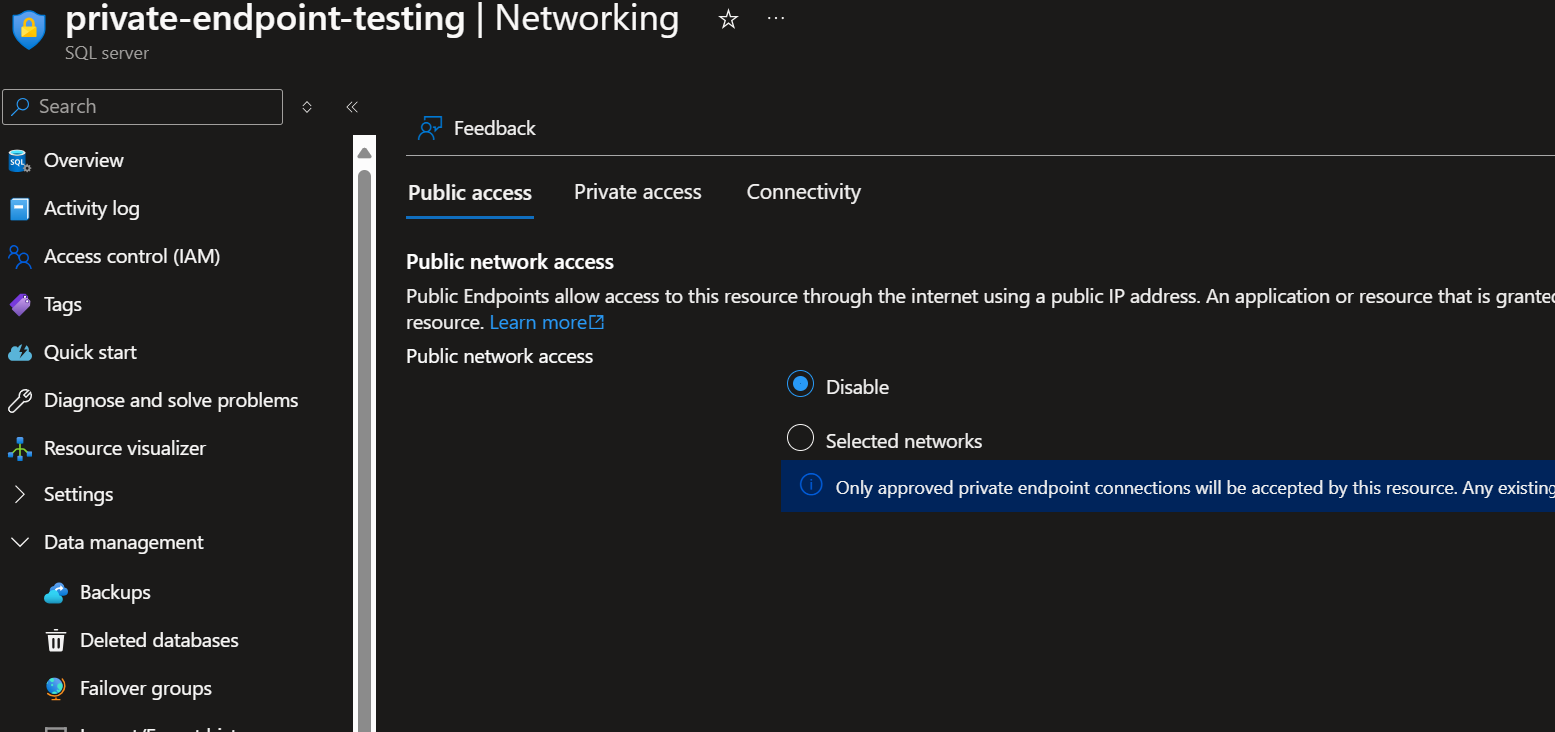Click the private-endpoint-testing | Networking title

tap(371, 19)
